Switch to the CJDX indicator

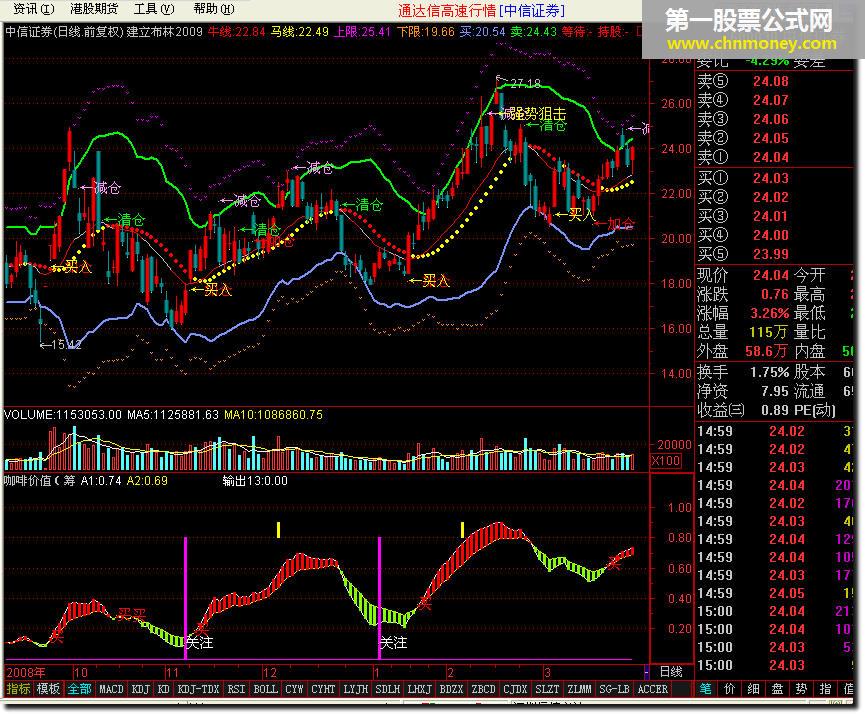[515, 689]
